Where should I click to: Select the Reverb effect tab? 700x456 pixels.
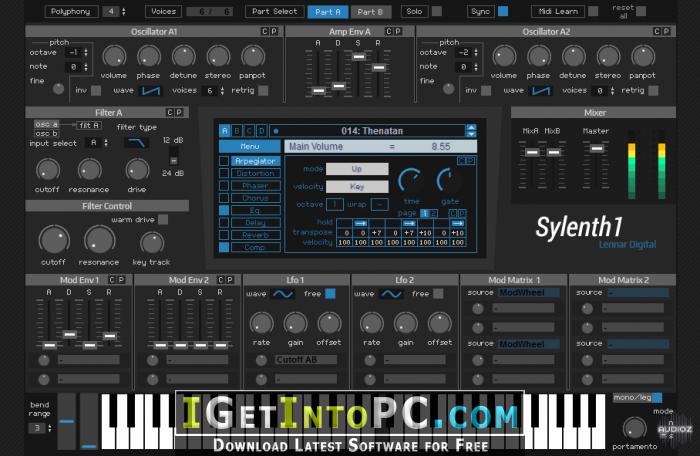(x=255, y=234)
